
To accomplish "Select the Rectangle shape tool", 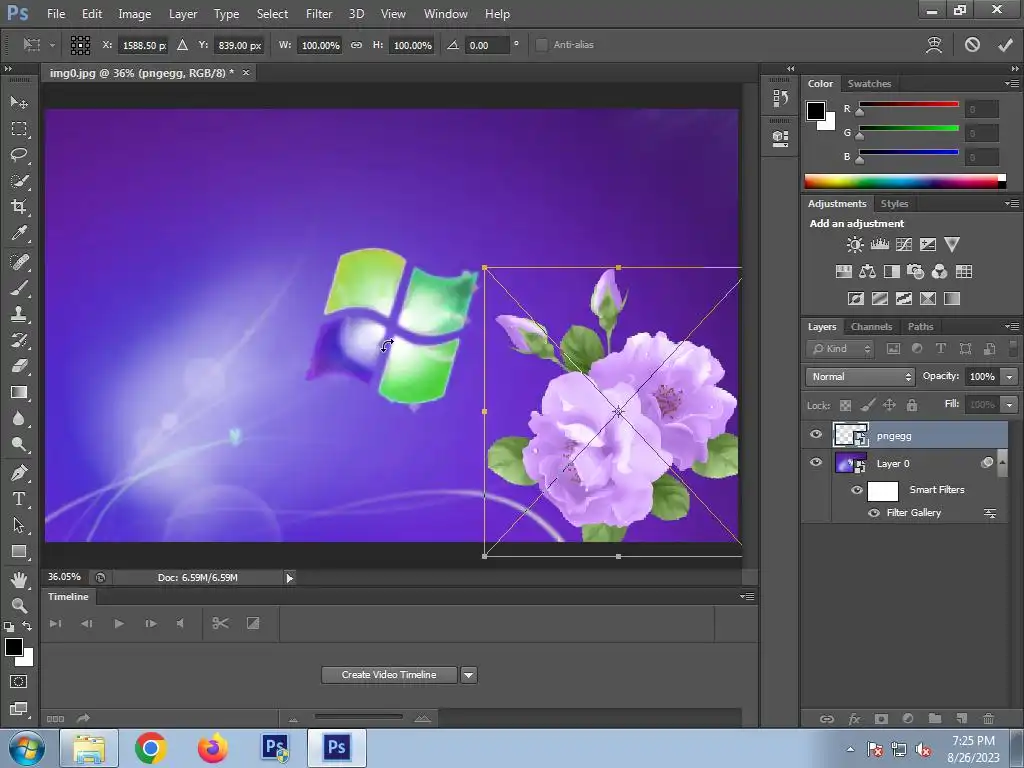I will pyautogui.click(x=19, y=552).
